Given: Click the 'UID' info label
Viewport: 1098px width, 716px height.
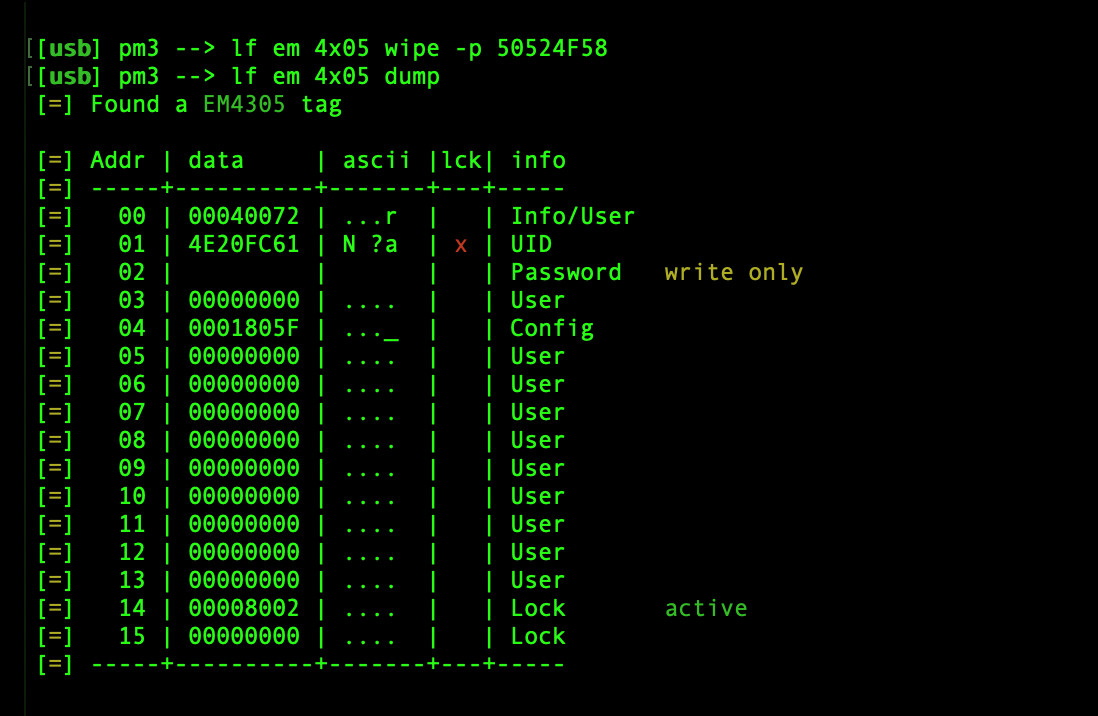Looking at the screenshot, I should [x=531, y=244].
